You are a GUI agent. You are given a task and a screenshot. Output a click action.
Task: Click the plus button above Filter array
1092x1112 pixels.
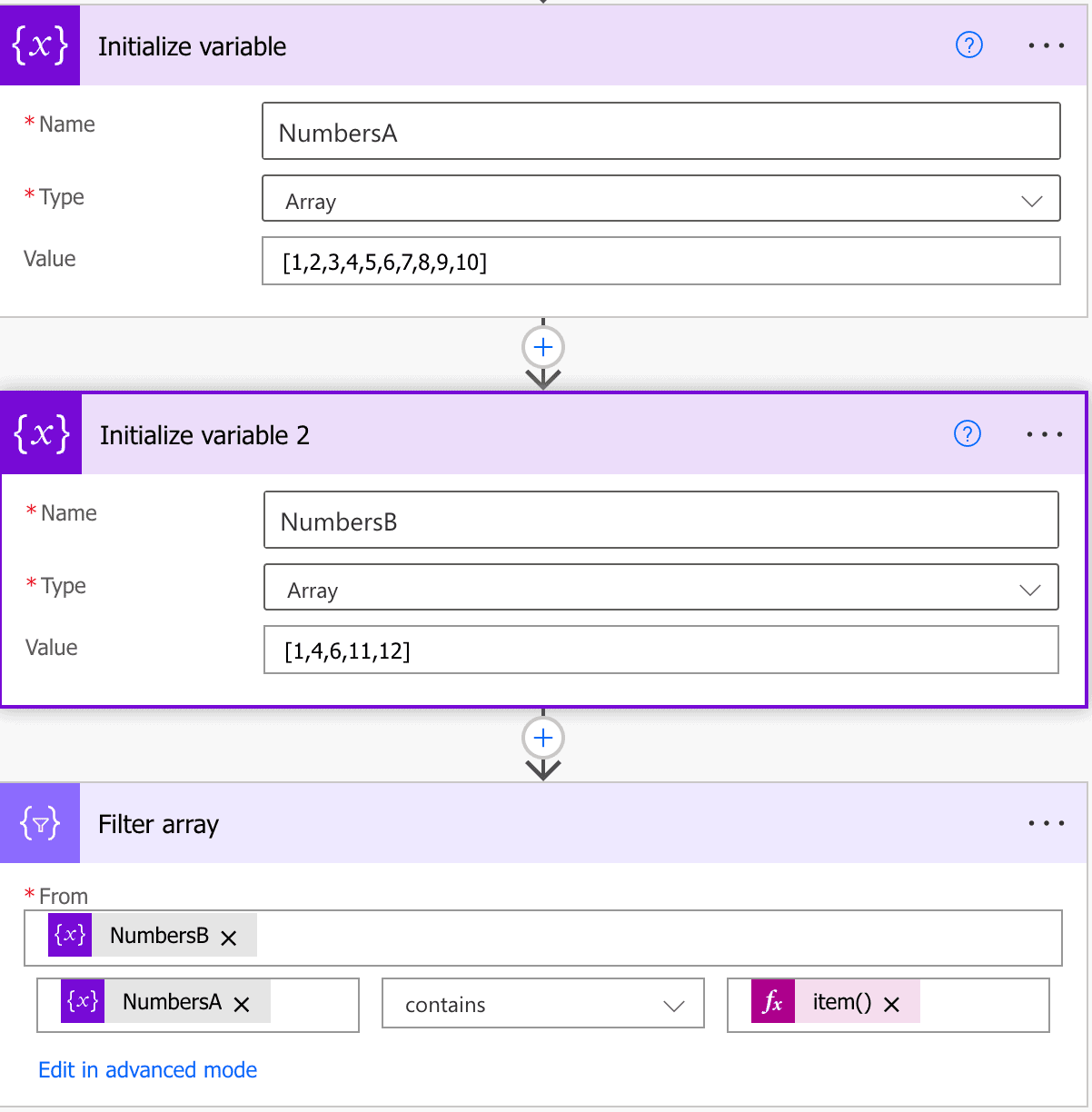pyautogui.click(x=542, y=738)
